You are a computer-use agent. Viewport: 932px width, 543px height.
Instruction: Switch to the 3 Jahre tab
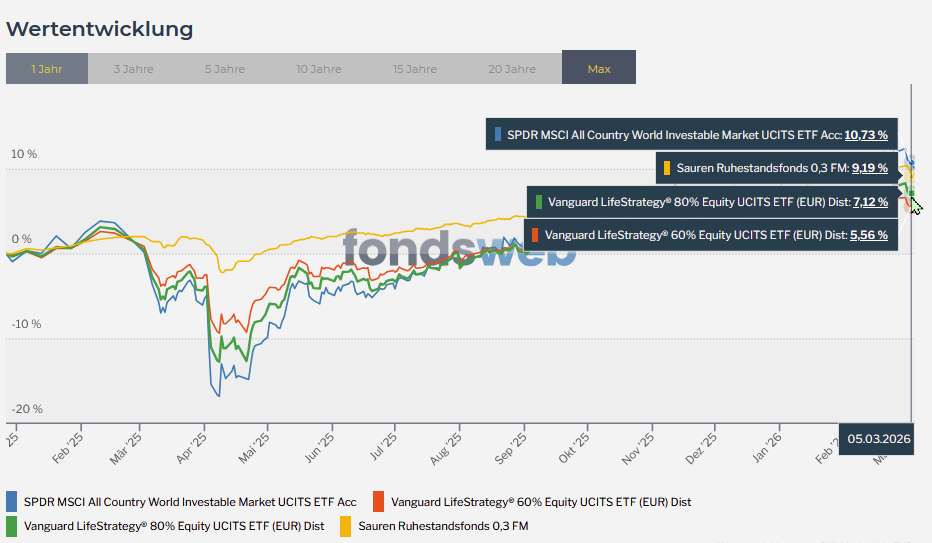134,69
